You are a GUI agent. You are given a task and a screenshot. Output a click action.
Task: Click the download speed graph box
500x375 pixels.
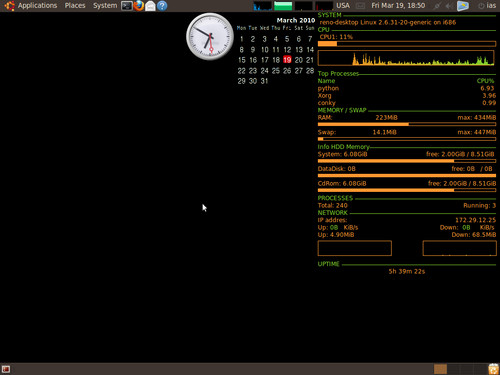459,248
